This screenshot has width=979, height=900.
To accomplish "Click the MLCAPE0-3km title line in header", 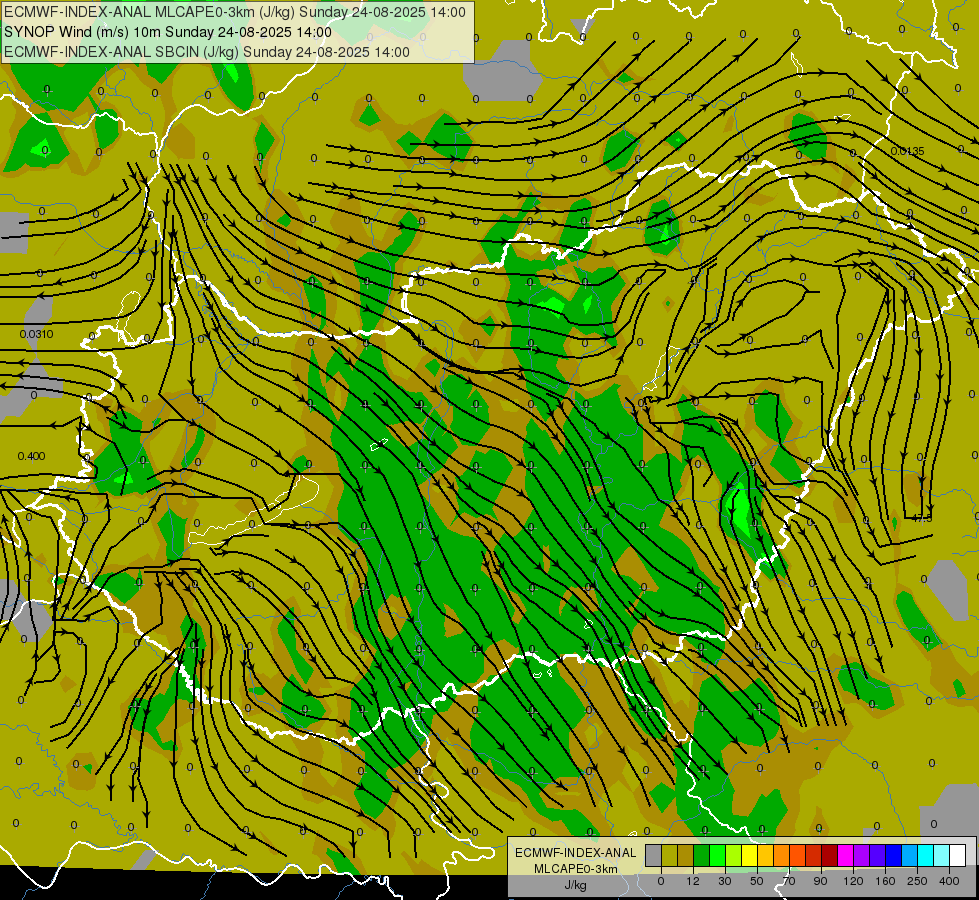I will (x=235, y=12).
